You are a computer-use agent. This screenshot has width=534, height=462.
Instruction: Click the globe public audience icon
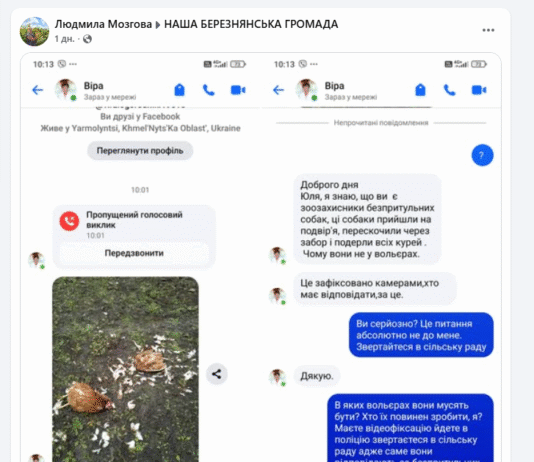(88, 39)
